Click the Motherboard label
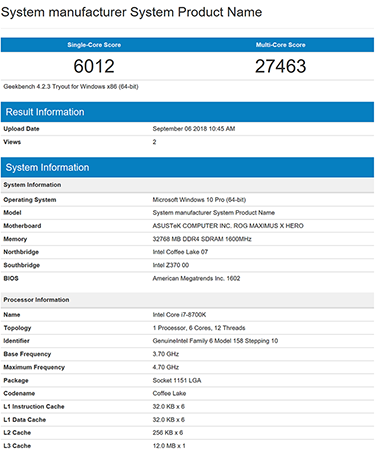Image resolution: width=375 pixels, height=457 pixels. point(22,226)
